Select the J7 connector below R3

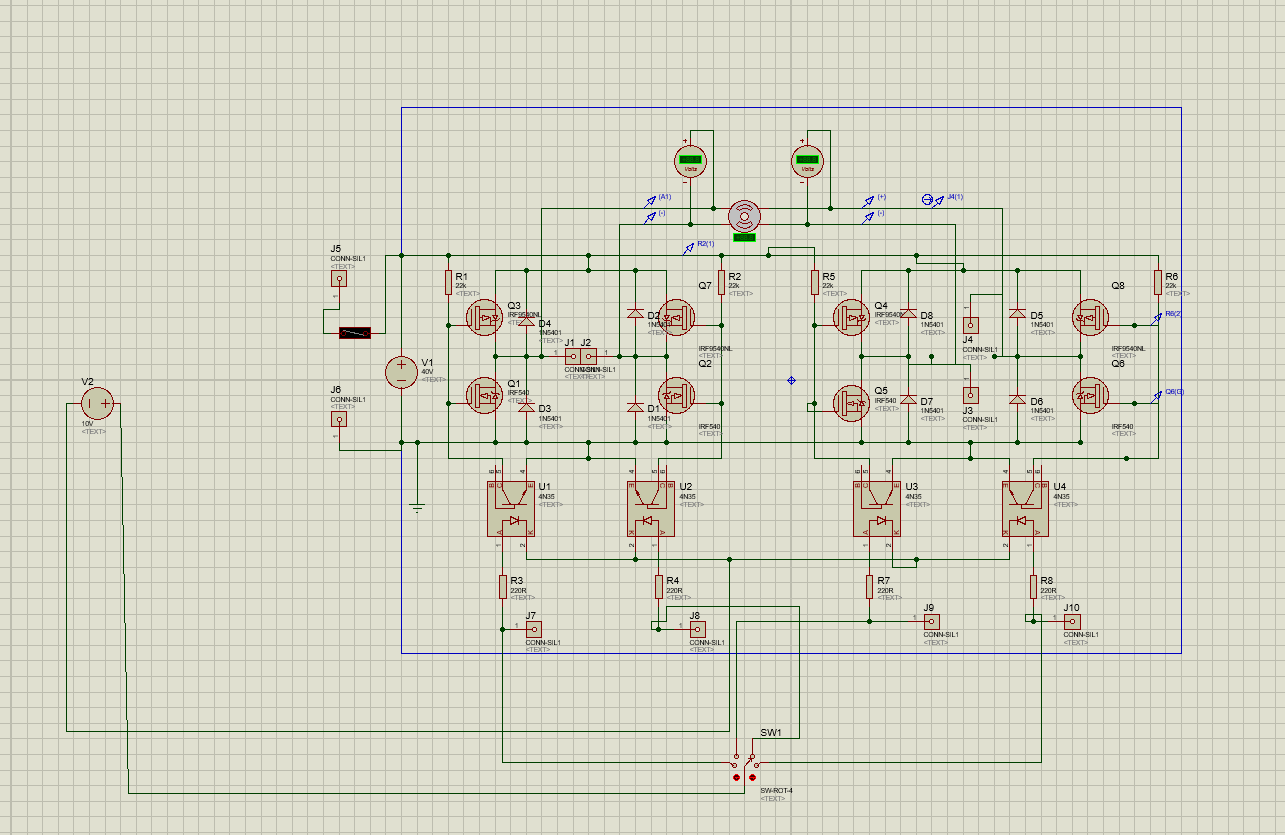(x=533, y=629)
